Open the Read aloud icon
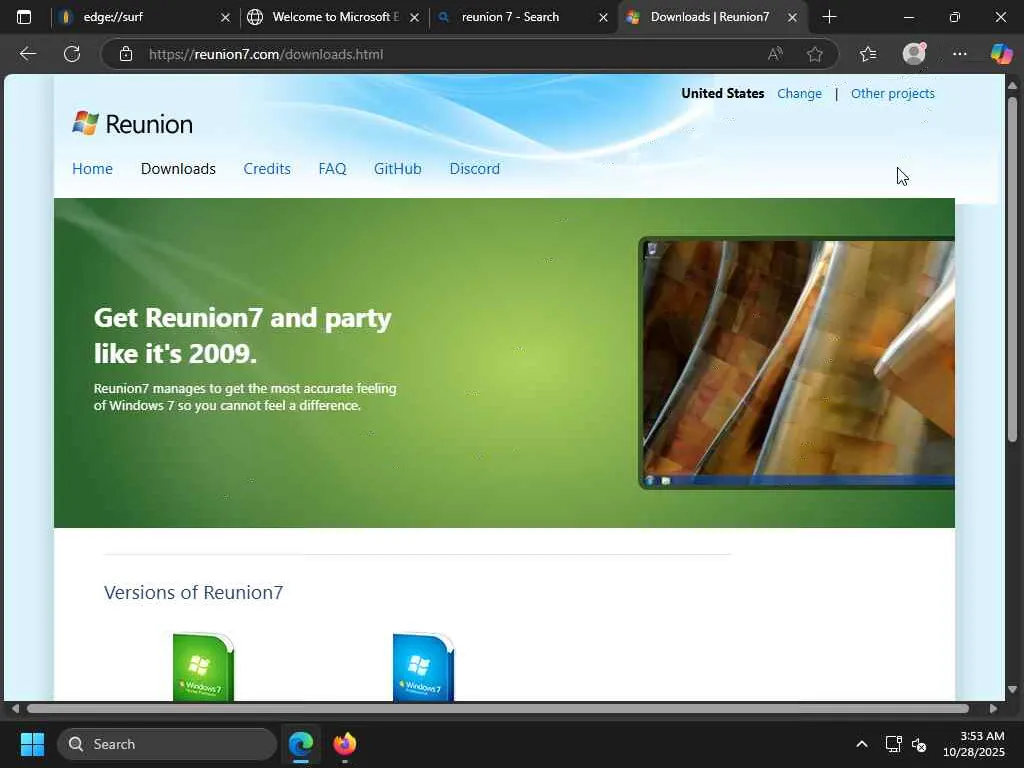This screenshot has height=768, width=1024. tap(775, 54)
